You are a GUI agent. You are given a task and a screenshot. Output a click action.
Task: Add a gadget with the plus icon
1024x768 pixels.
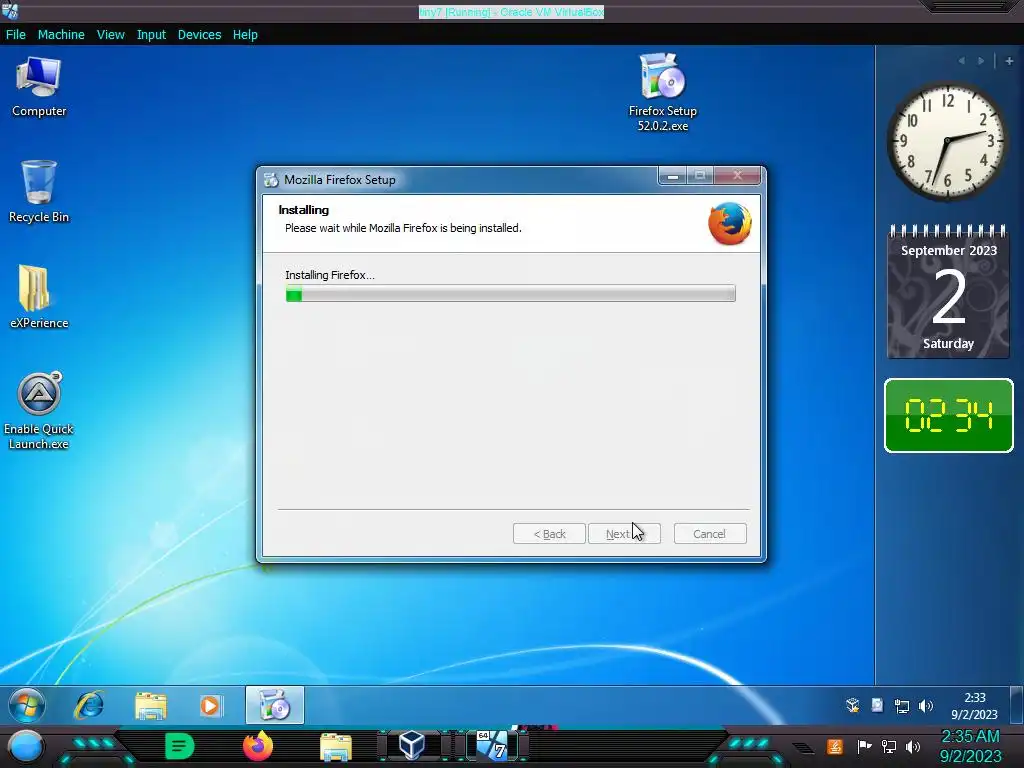tap(1009, 61)
